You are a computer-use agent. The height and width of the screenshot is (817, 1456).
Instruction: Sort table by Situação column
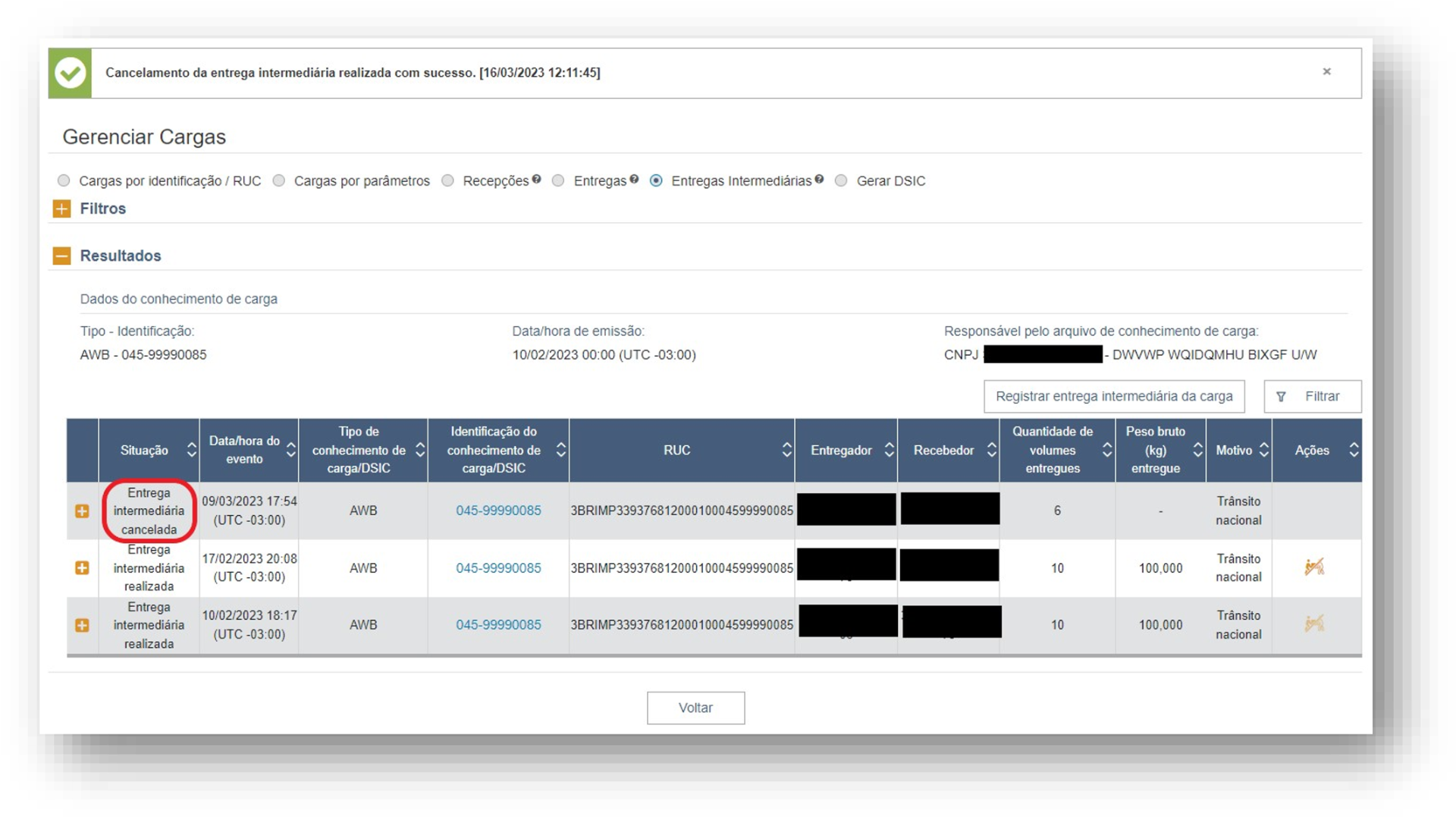pyautogui.click(x=191, y=451)
